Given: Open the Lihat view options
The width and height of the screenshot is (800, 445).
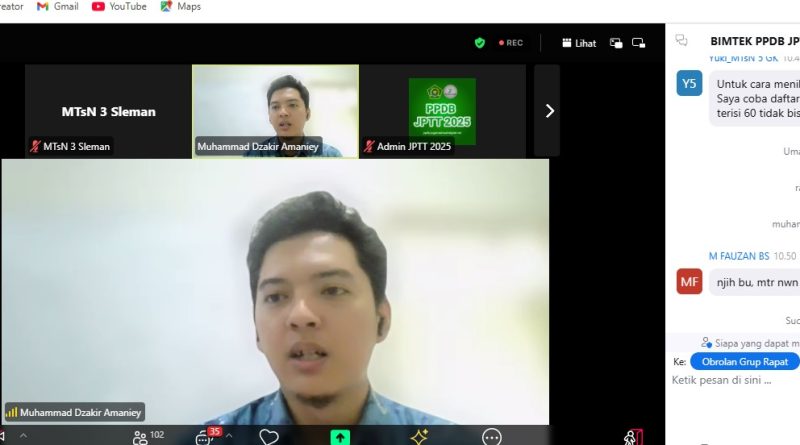Looking at the screenshot, I should 579,43.
